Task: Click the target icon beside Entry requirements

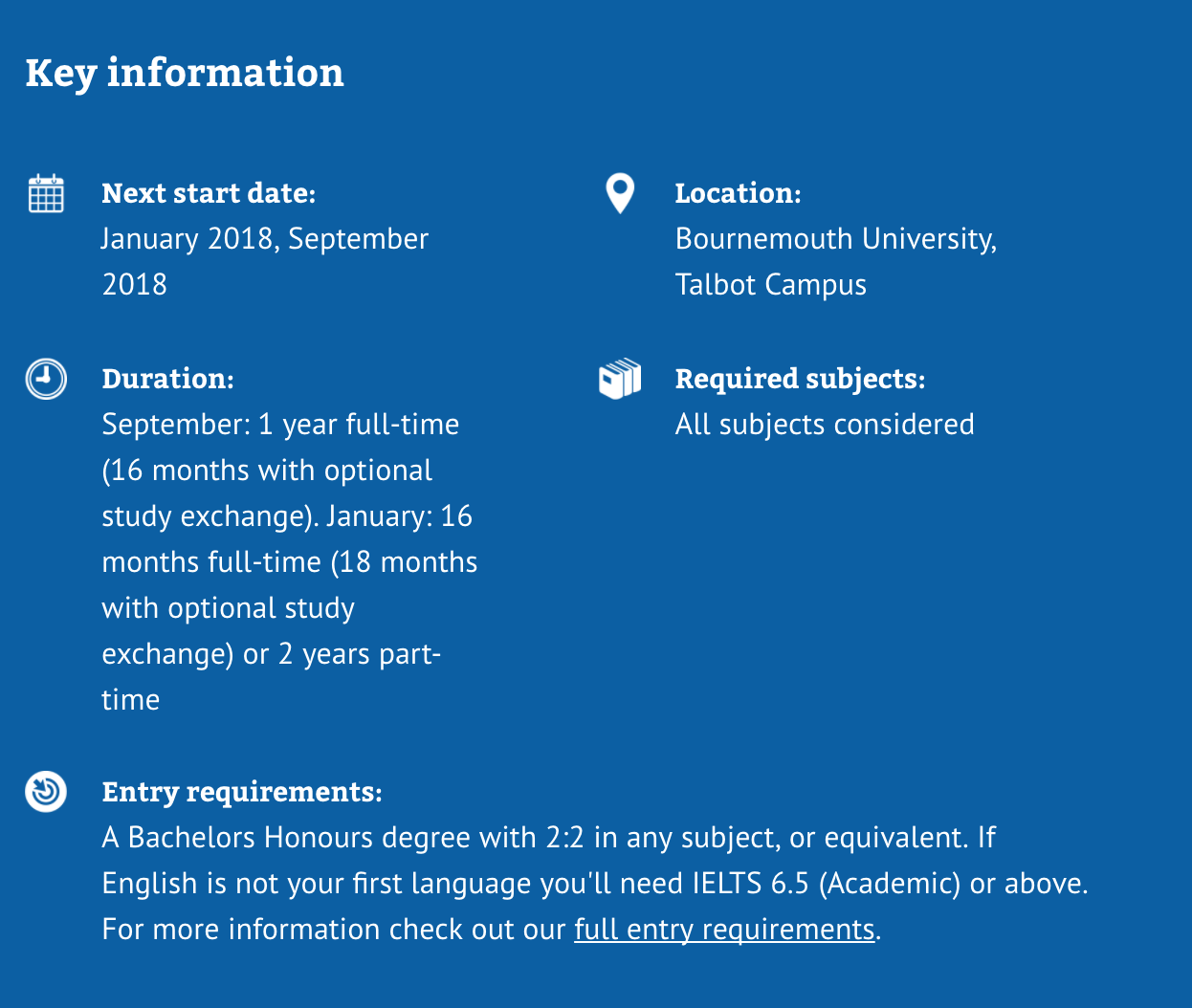Action: coord(46,792)
